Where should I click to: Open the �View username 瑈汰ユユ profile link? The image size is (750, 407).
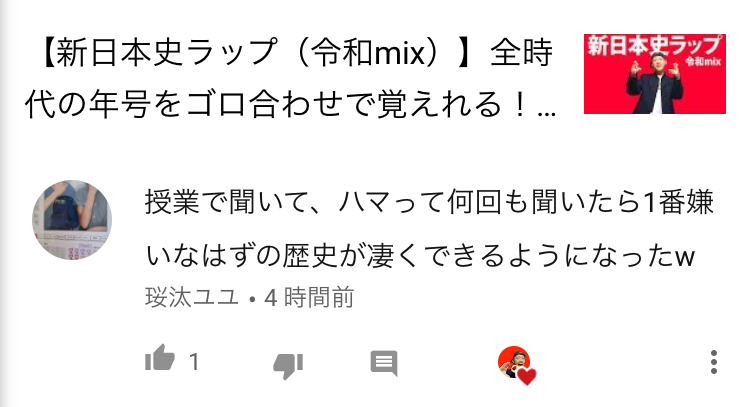(191, 297)
